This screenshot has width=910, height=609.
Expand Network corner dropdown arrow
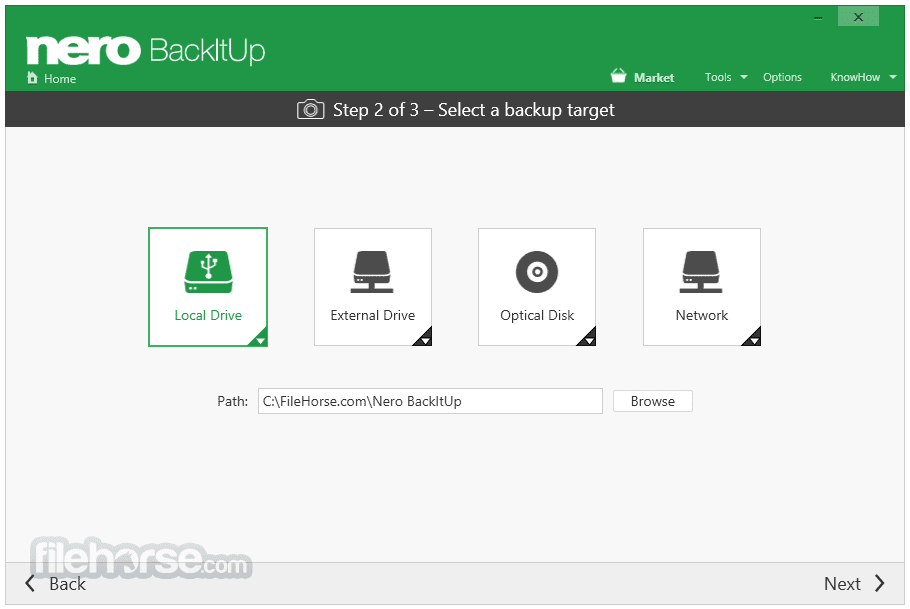(x=754, y=340)
